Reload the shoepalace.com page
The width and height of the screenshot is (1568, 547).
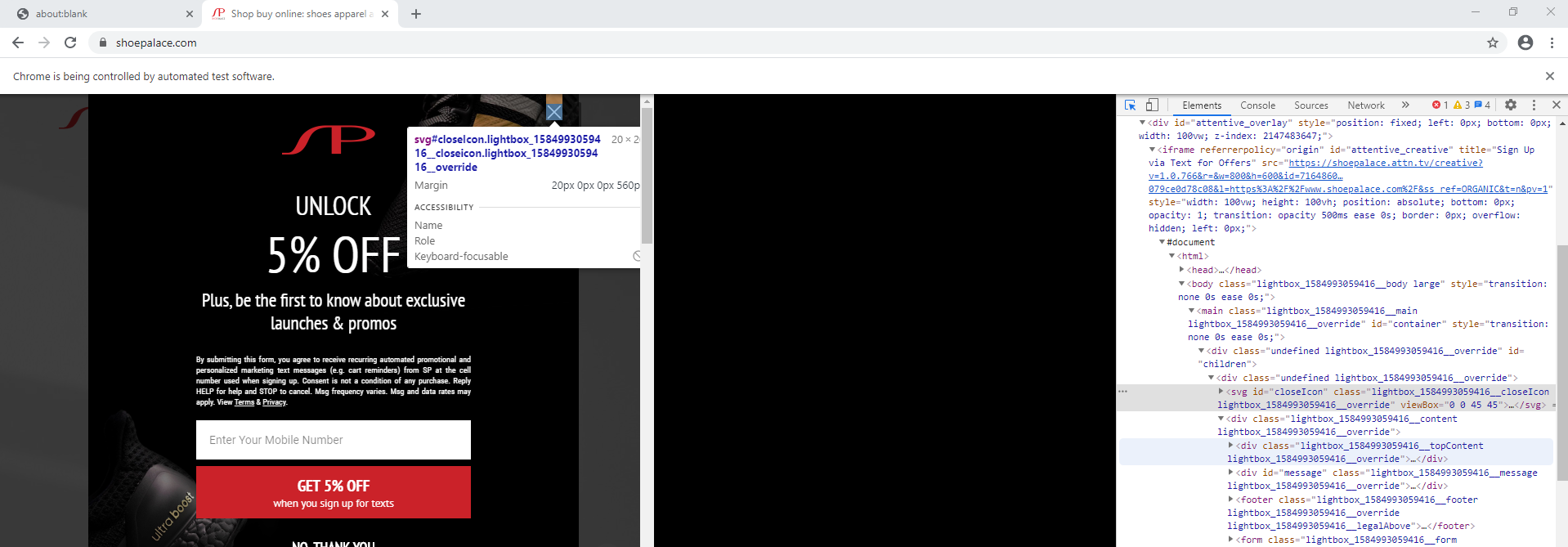pos(70,43)
